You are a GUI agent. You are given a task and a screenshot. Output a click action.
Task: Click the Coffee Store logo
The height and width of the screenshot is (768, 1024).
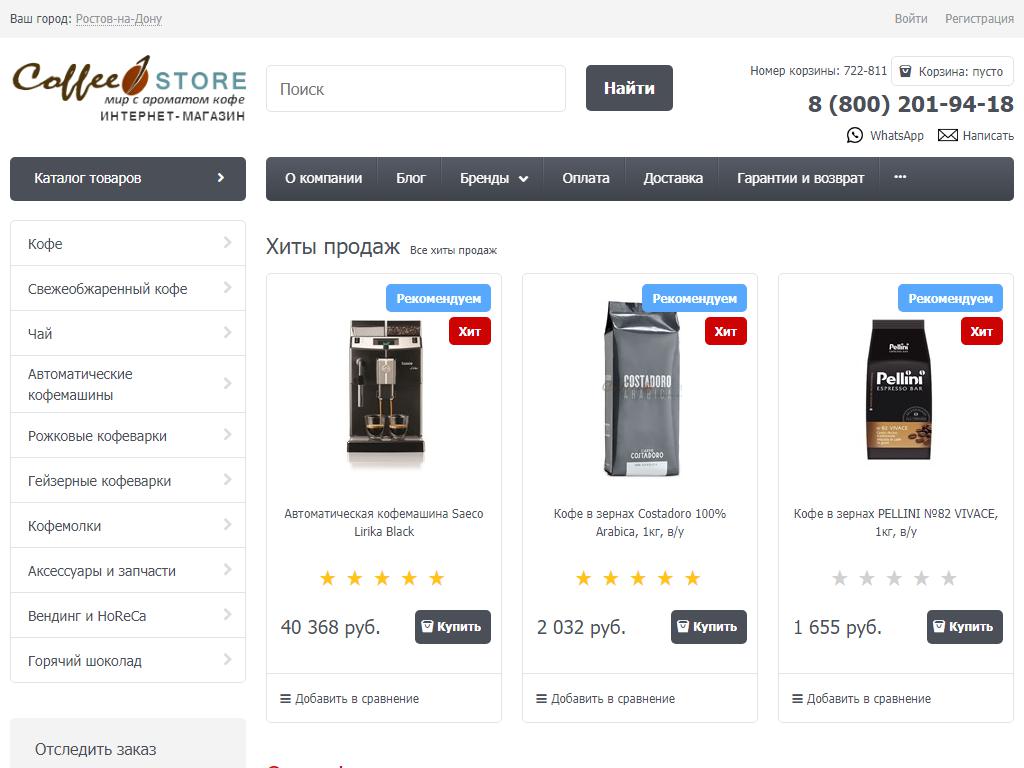(x=128, y=88)
